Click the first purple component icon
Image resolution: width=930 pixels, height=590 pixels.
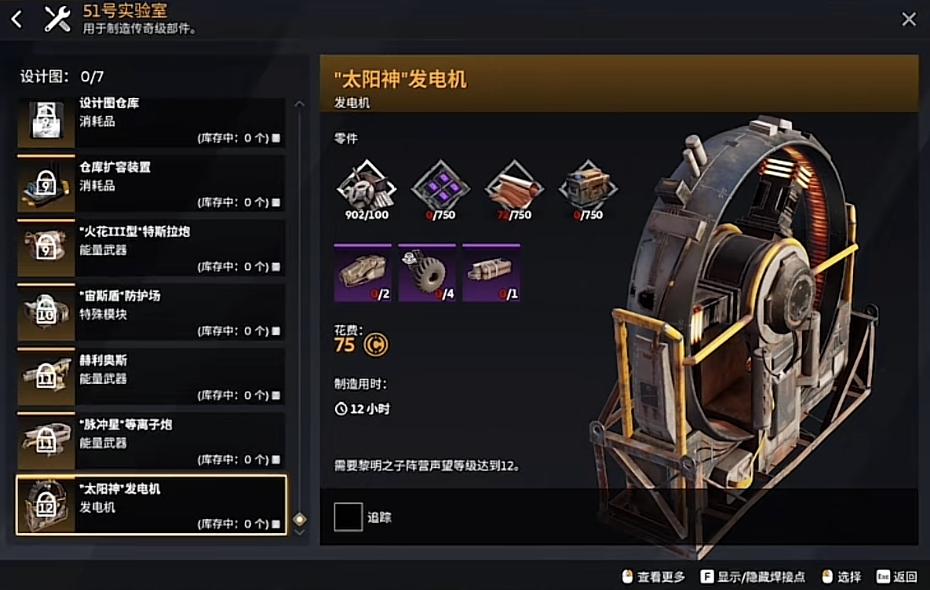[x=363, y=273]
